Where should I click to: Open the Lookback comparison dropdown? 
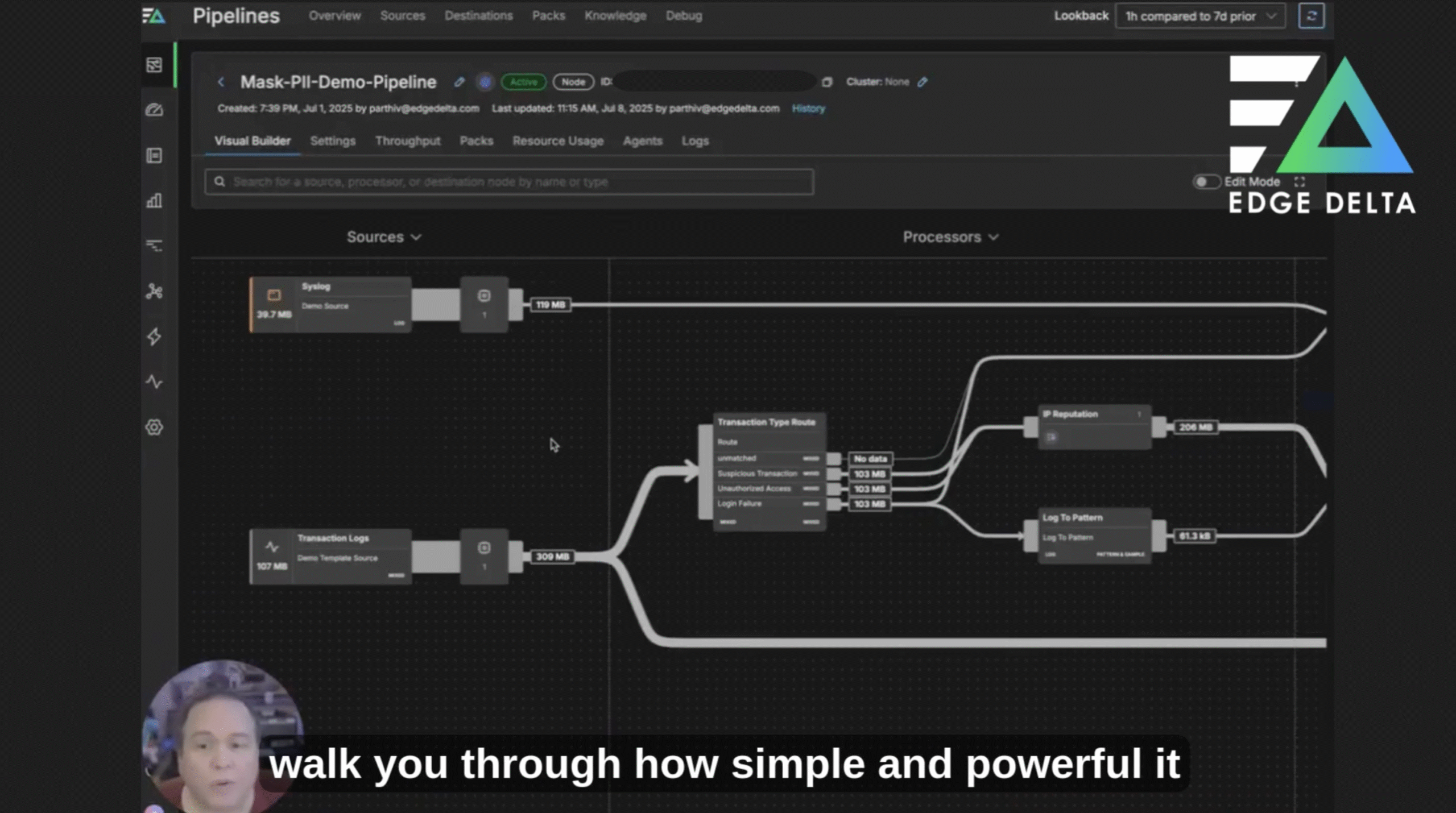point(1200,16)
